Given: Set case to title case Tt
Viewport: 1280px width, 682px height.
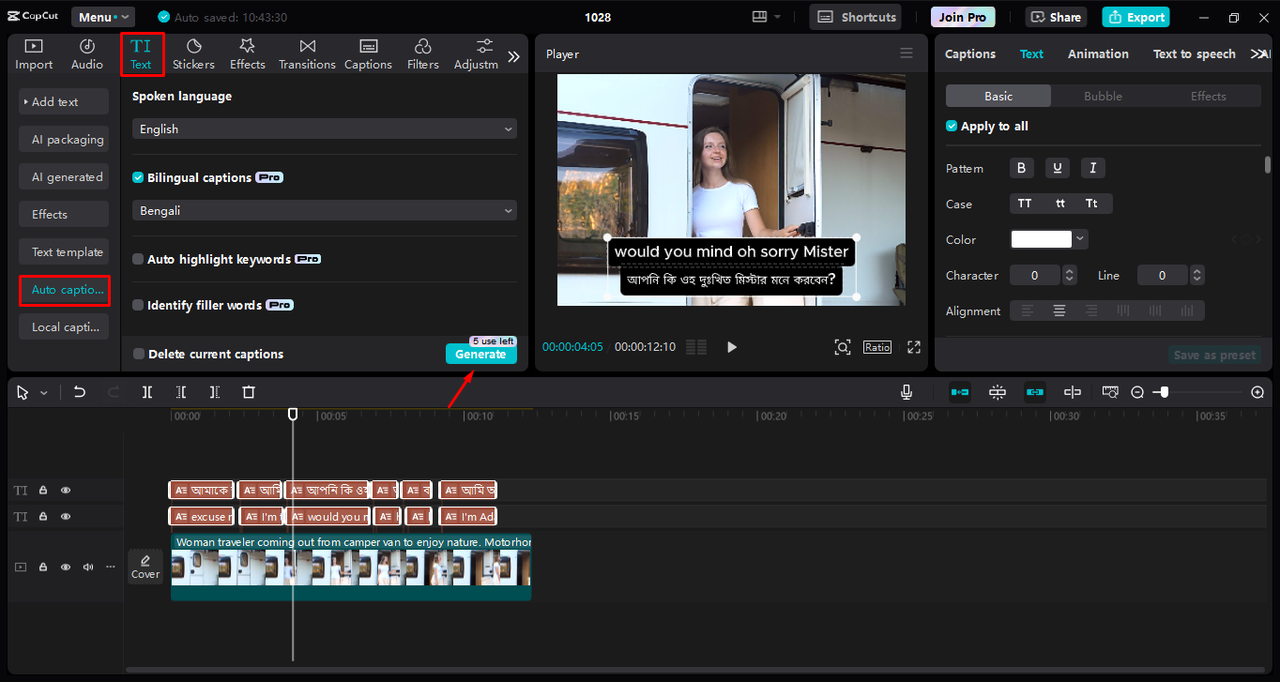Looking at the screenshot, I should (x=1092, y=203).
